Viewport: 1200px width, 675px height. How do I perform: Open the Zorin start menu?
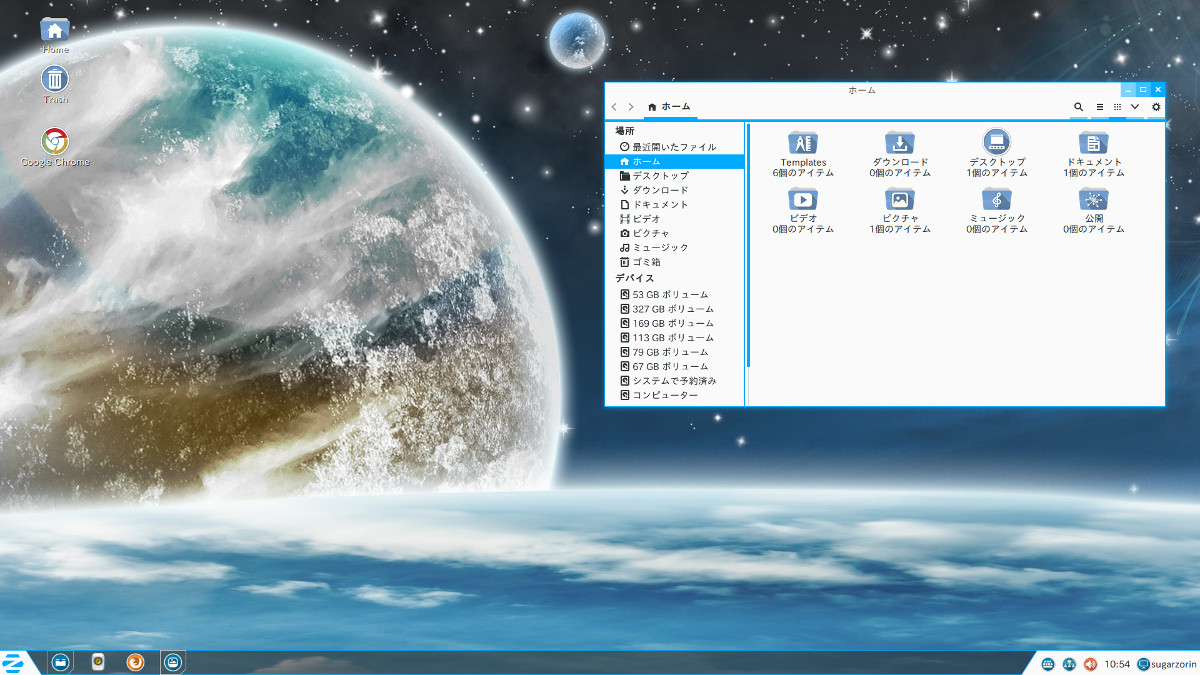click(x=14, y=662)
